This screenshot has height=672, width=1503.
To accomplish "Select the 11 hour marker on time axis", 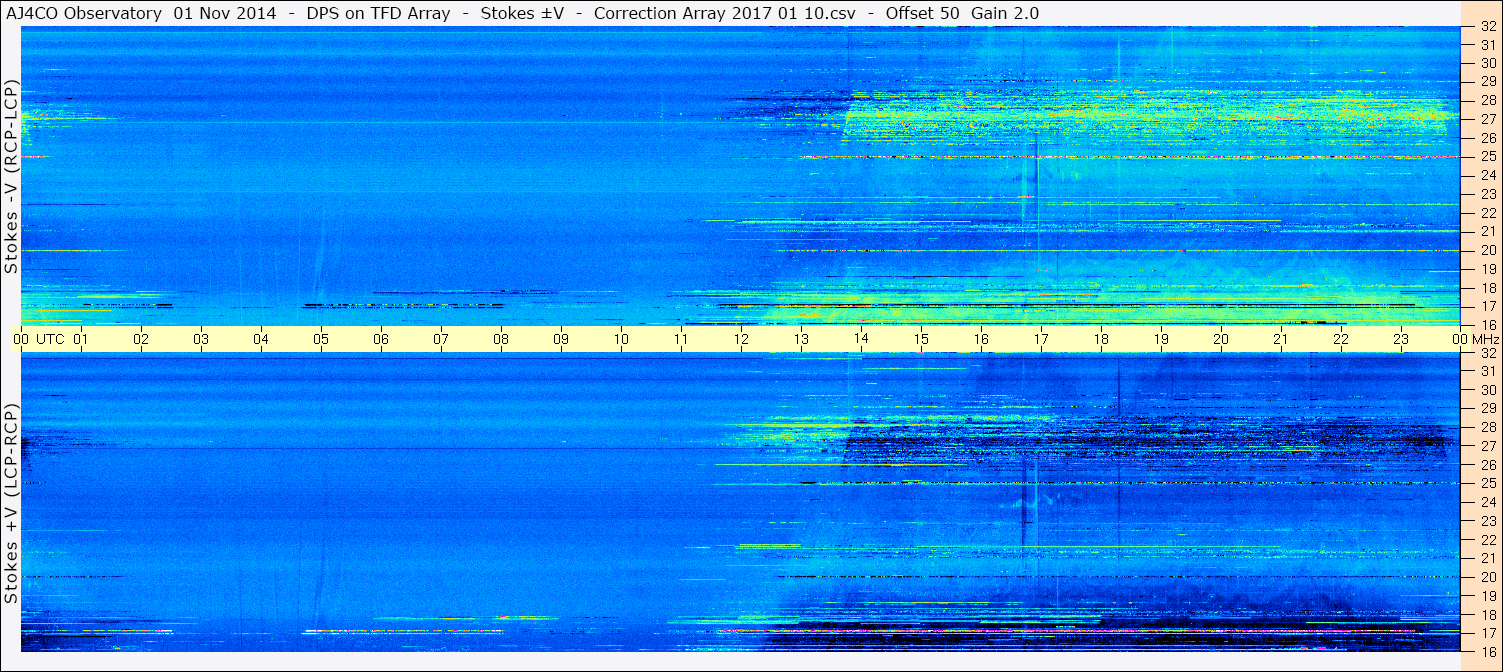I will tap(681, 339).
